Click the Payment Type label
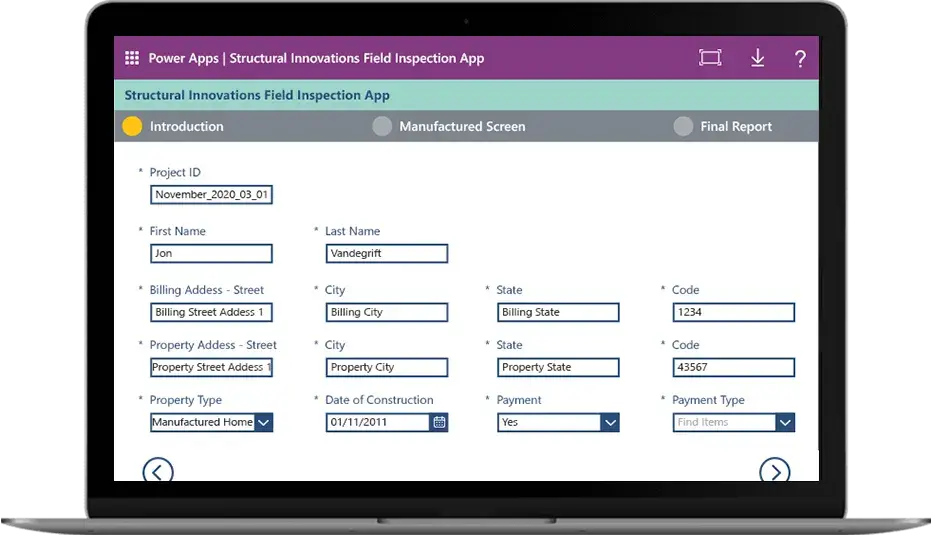Screen dimensions: 931x535 pyautogui.click(x=708, y=400)
